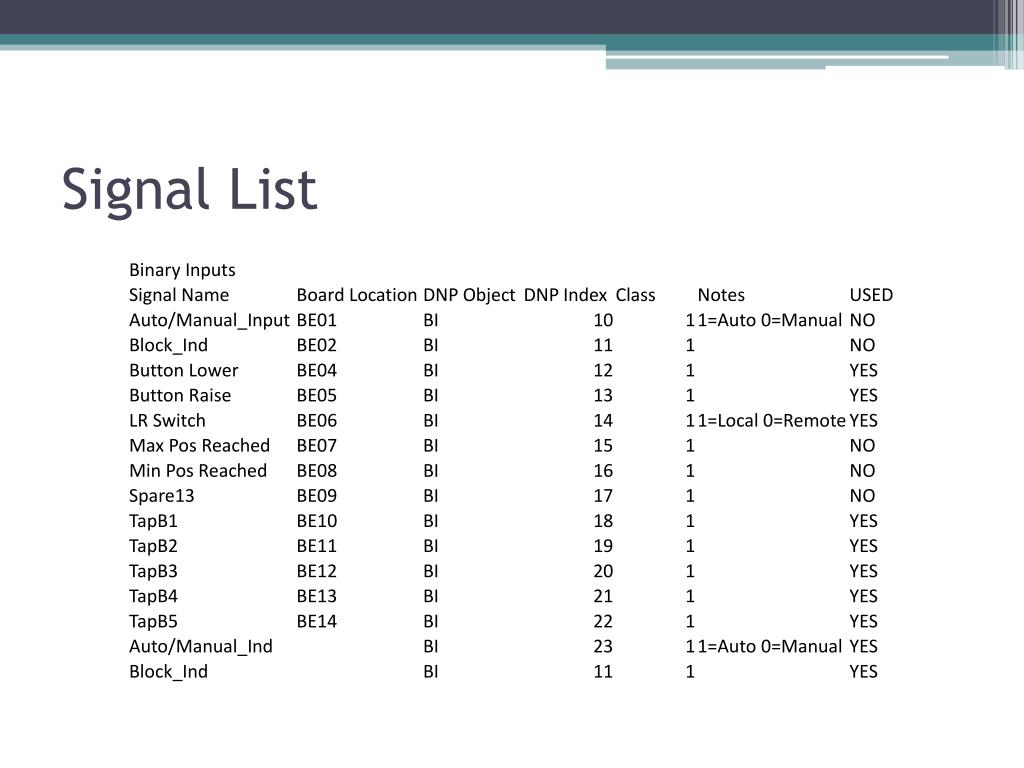Select the 'Button Lower' signal name

click(x=184, y=370)
